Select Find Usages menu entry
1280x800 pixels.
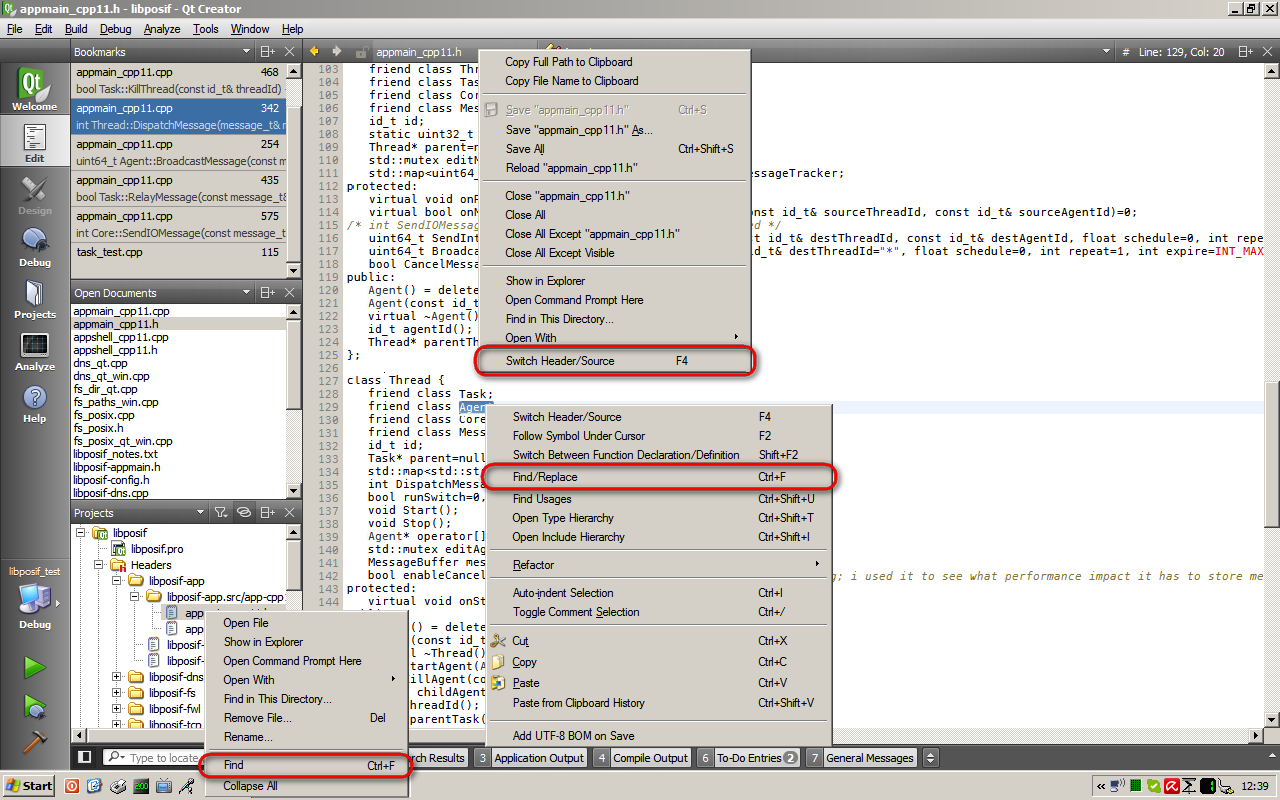(x=660, y=499)
